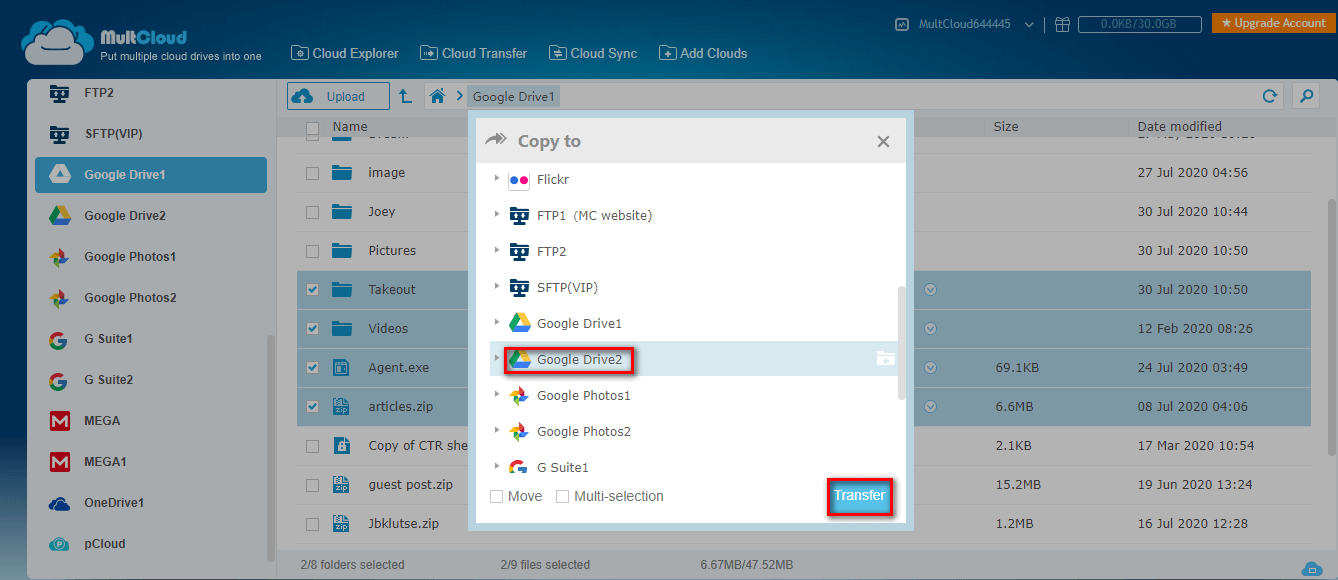Check the Pictures folder checkbox
Viewport: 1338px width, 580px height.
pyautogui.click(x=313, y=251)
